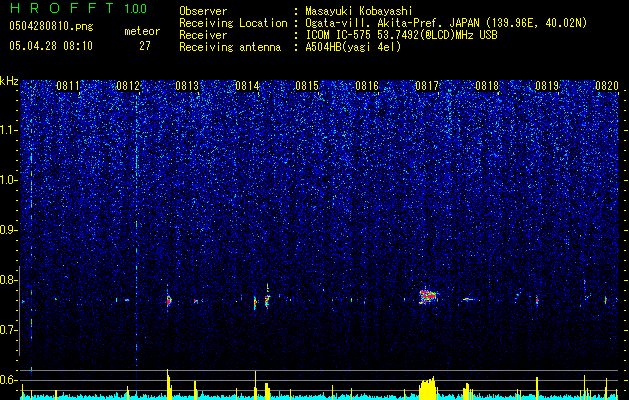Click the meteor label
Image resolution: width=629 pixels, height=400 pixels.
tap(142, 31)
